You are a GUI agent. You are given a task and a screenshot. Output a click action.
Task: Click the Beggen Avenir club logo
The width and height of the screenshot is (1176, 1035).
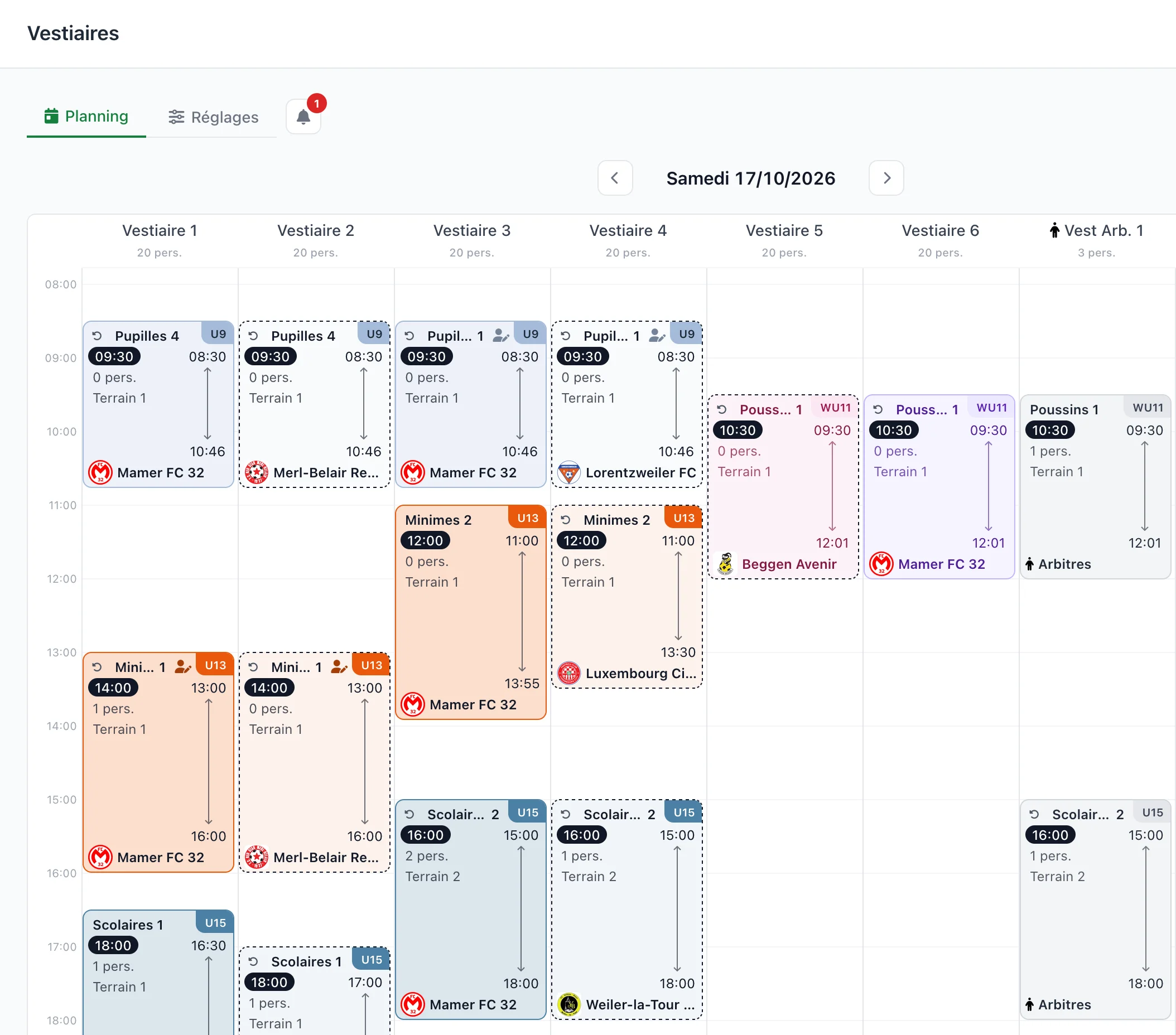click(x=725, y=564)
